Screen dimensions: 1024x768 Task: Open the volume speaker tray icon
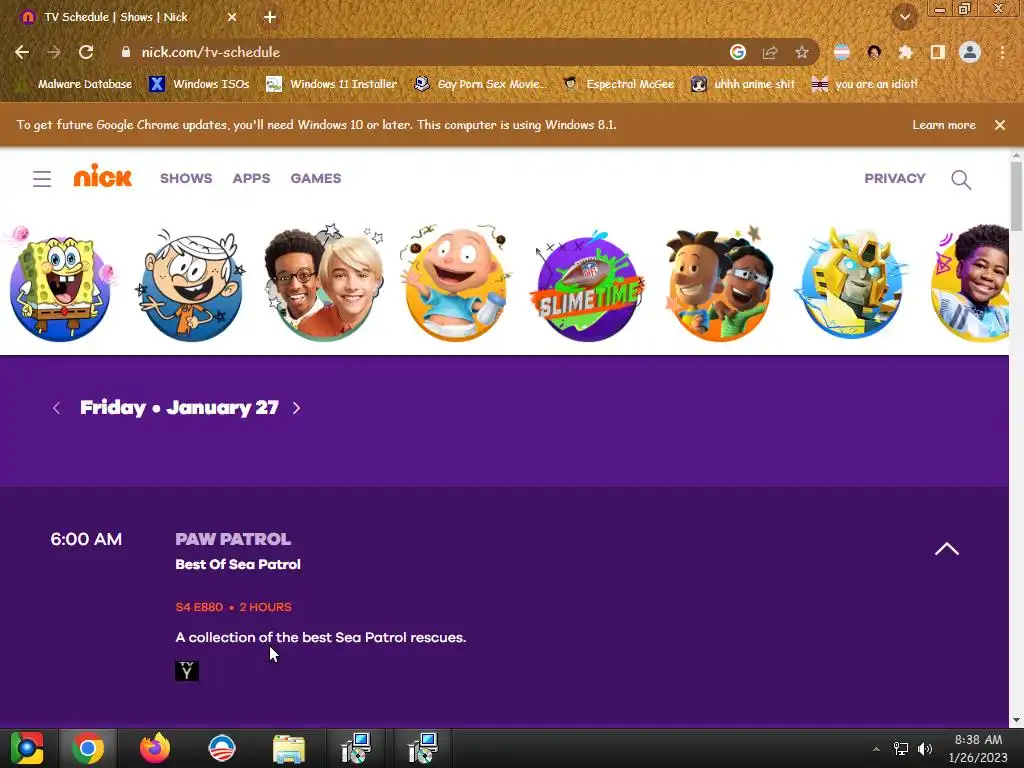[x=925, y=748]
